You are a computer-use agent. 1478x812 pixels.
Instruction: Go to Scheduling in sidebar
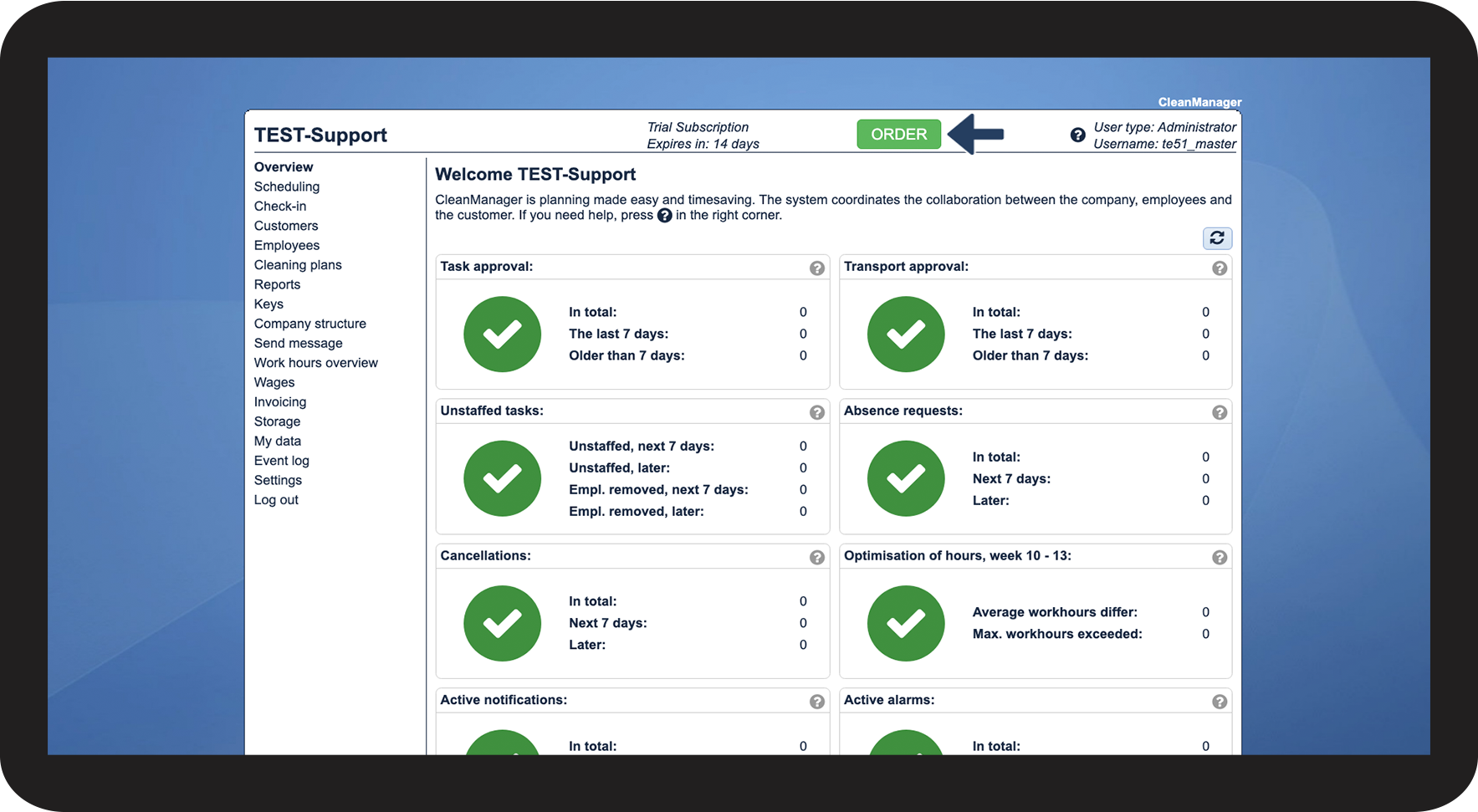(x=287, y=186)
